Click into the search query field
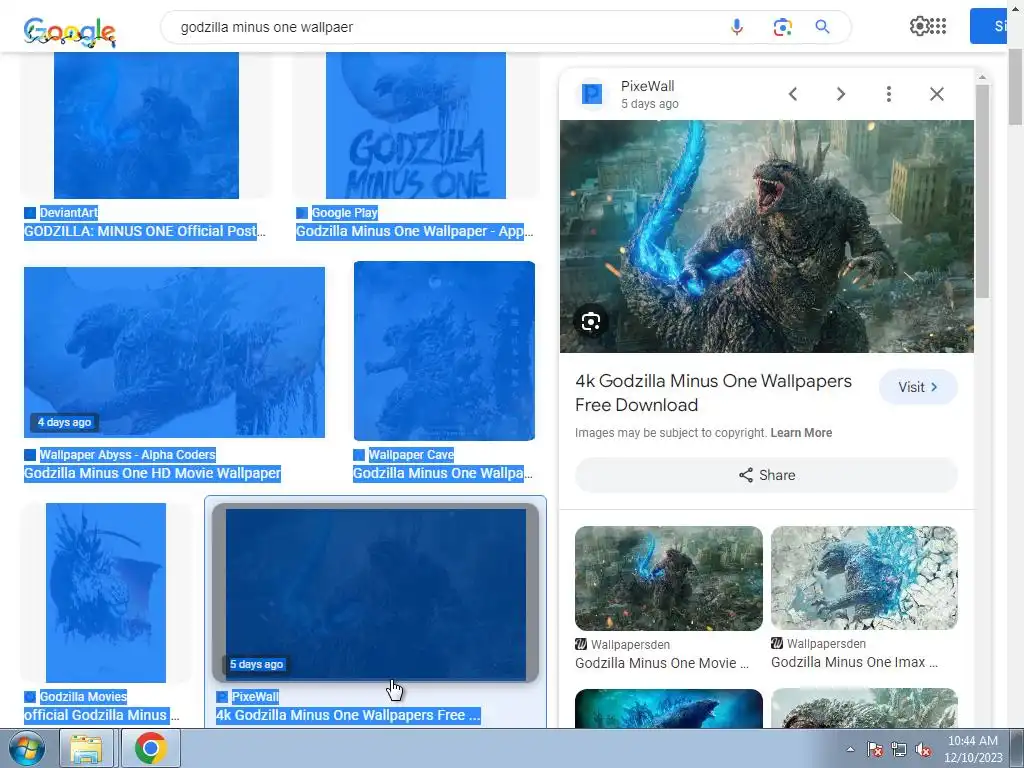 point(444,27)
